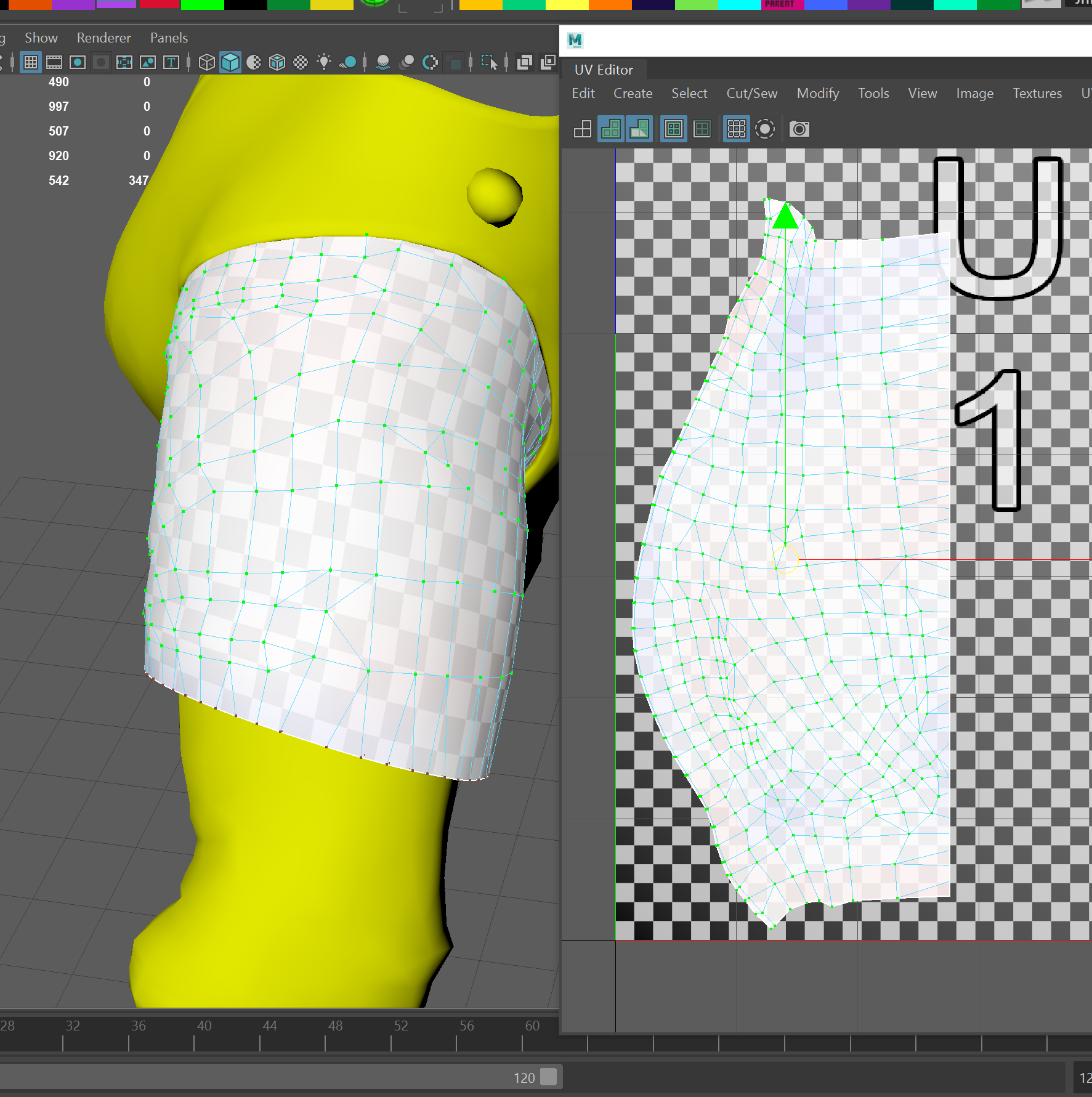Click the heads-up value 347

[x=139, y=180]
